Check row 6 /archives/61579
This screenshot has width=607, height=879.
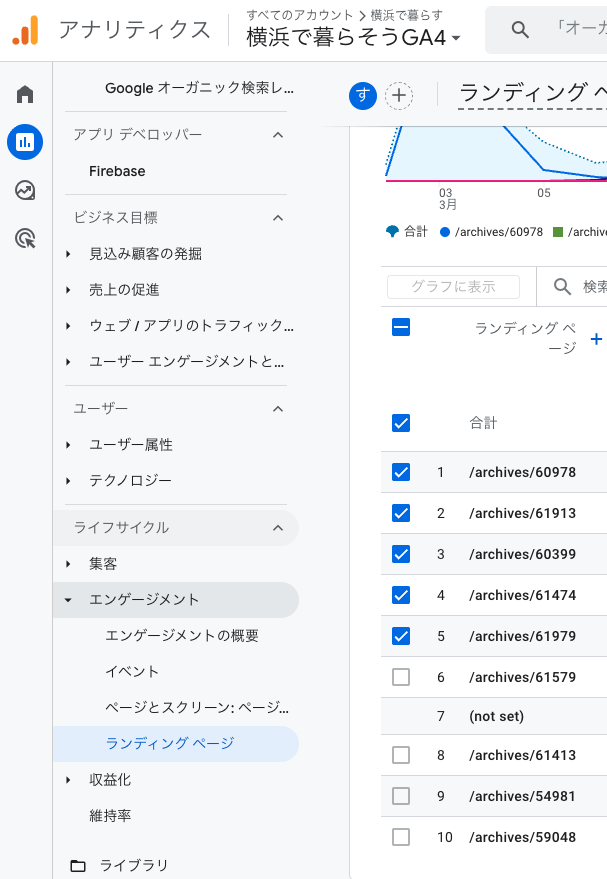(401, 677)
